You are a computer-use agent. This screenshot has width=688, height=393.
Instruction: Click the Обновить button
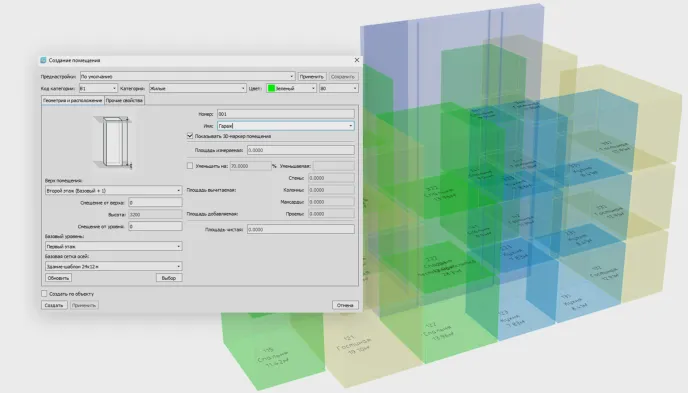point(58,278)
